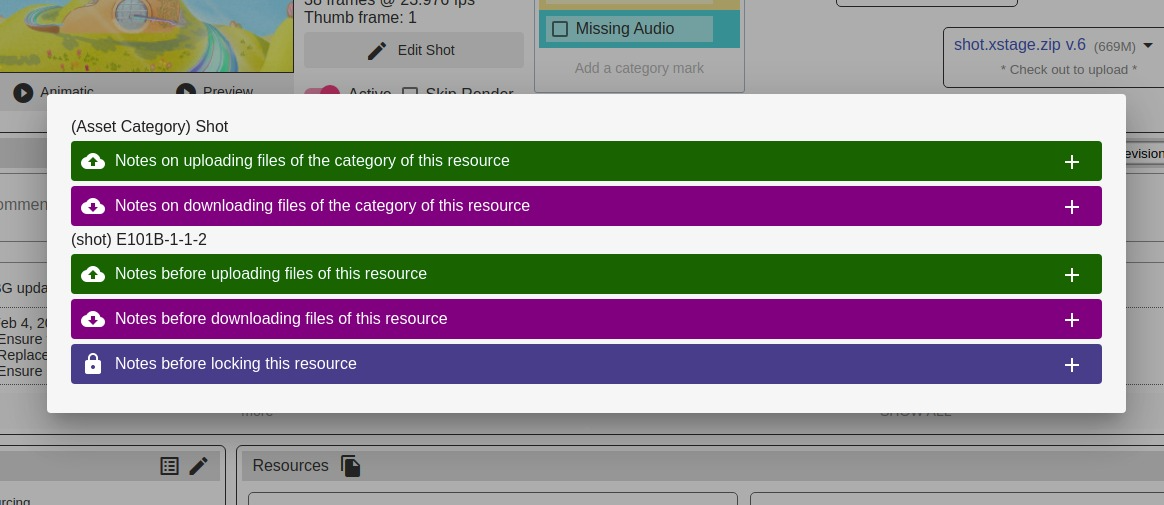Open the shot.xstage.zip v.6 file link
The height and width of the screenshot is (505, 1164).
pos(1019,45)
